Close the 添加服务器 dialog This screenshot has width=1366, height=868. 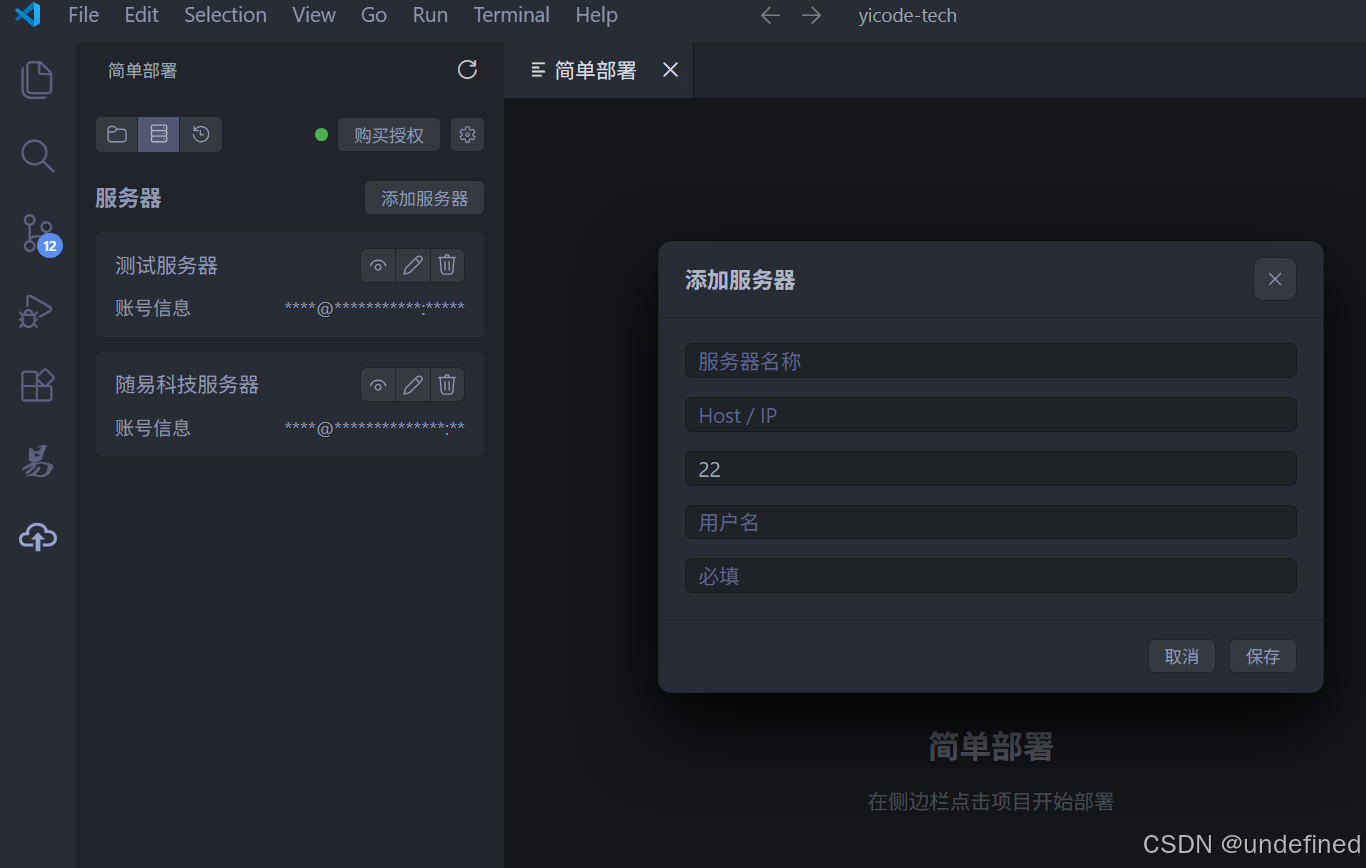1275,279
